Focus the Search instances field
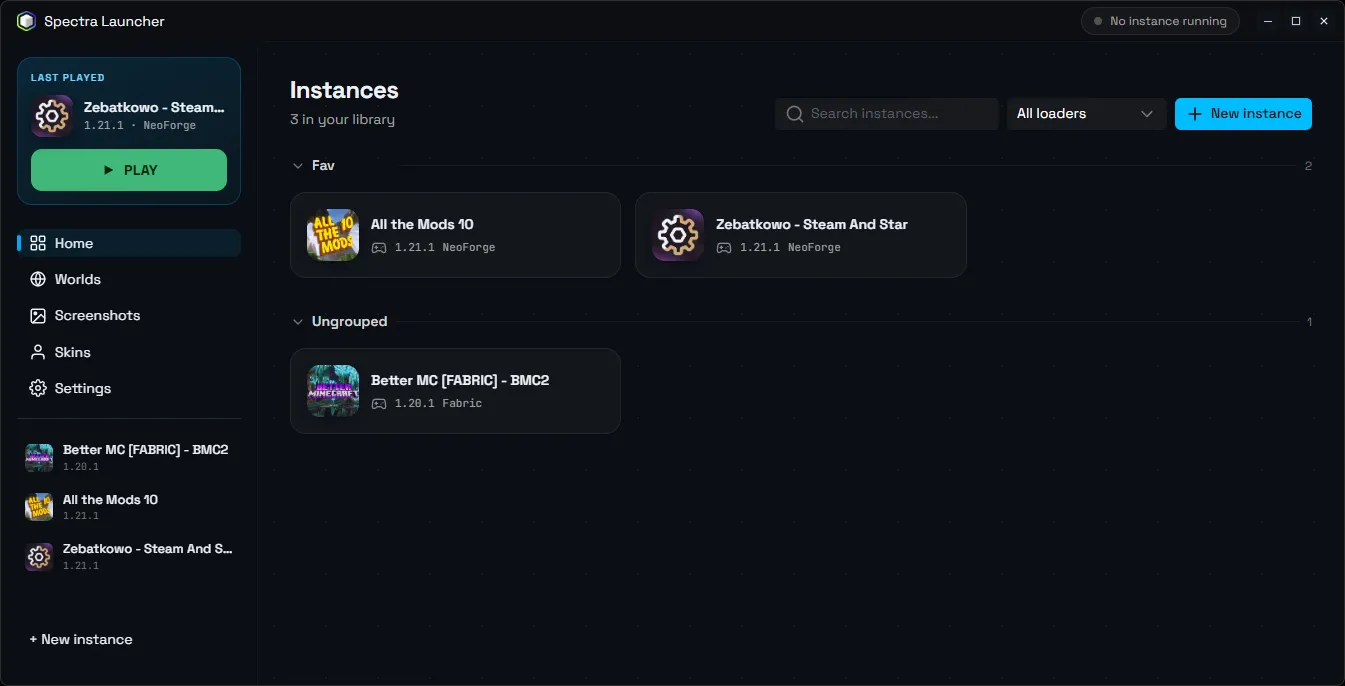The height and width of the screenshot is (686, 1345). (x=887, y=114)
